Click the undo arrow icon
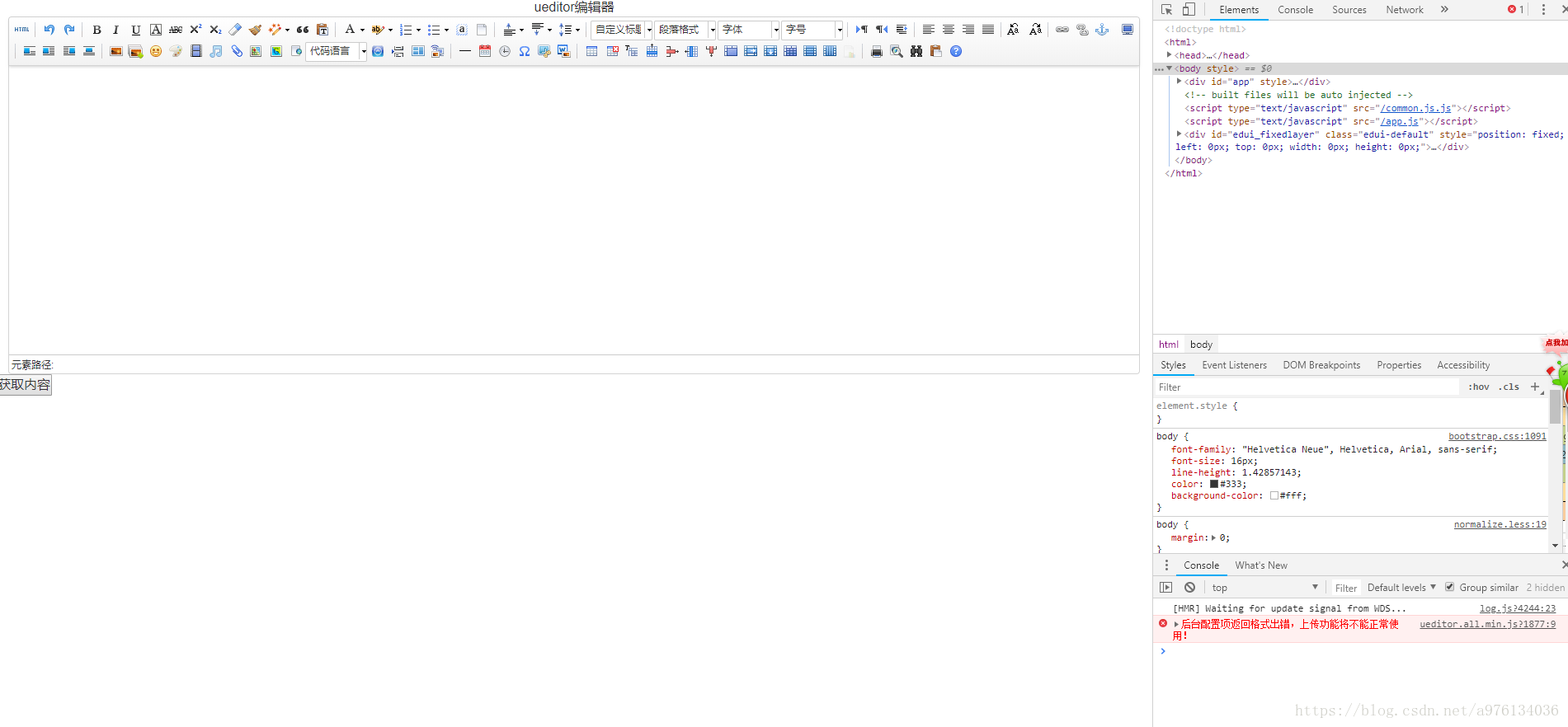 click(x=49, y=30)
